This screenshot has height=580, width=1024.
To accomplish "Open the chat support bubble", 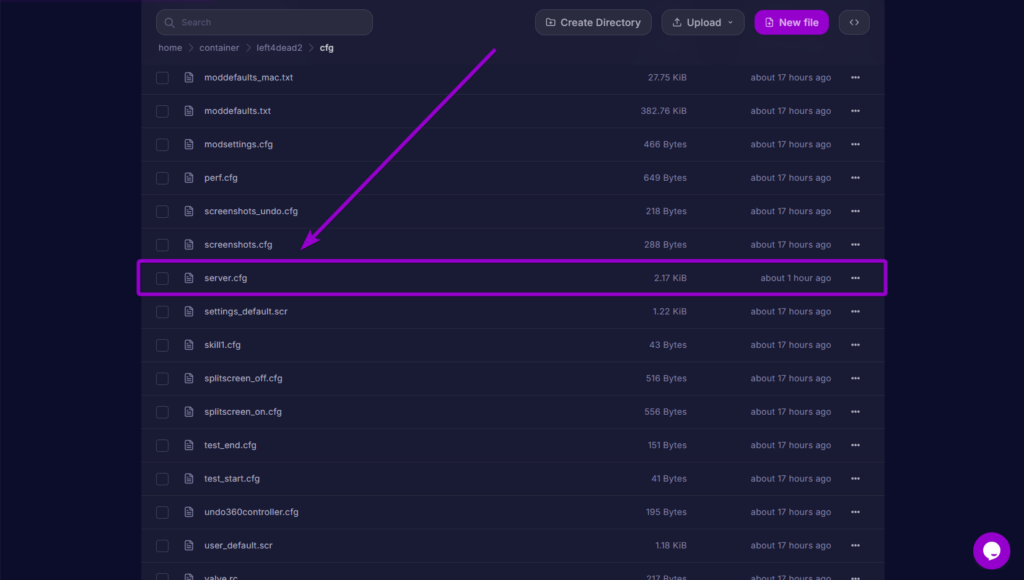I will click(x=991, y=550).
